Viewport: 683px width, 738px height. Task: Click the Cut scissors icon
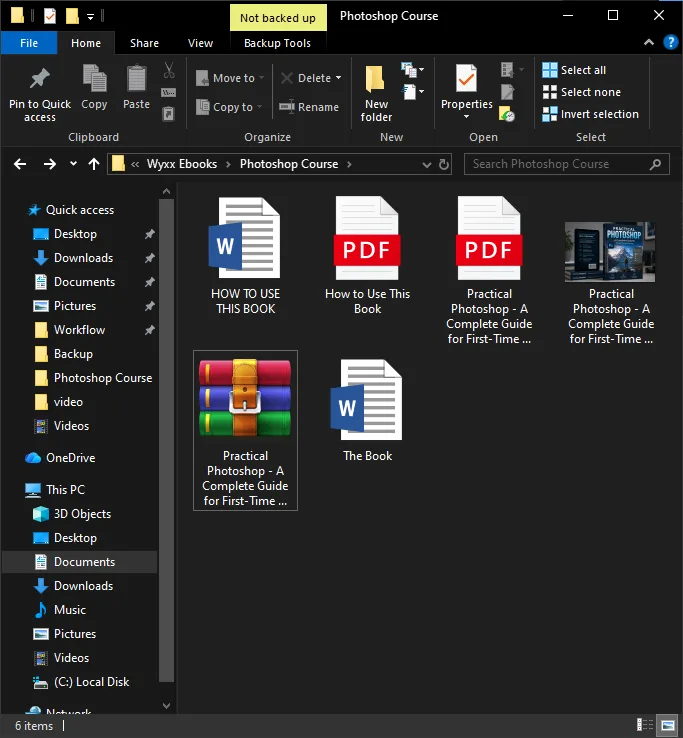coord(169,70)
